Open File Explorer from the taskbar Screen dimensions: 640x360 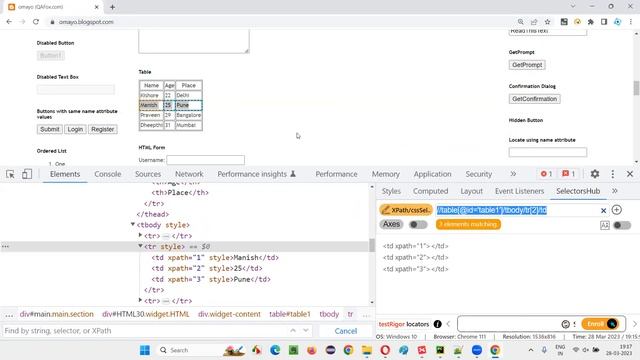pyautogui.click(x=367, y=350)
